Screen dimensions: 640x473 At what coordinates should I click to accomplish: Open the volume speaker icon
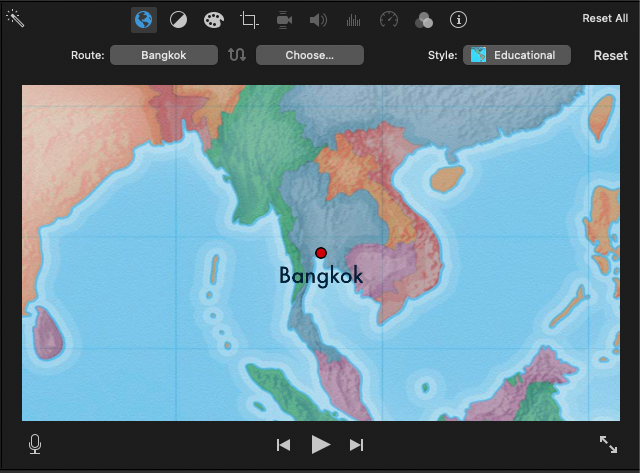click(318, 20)
